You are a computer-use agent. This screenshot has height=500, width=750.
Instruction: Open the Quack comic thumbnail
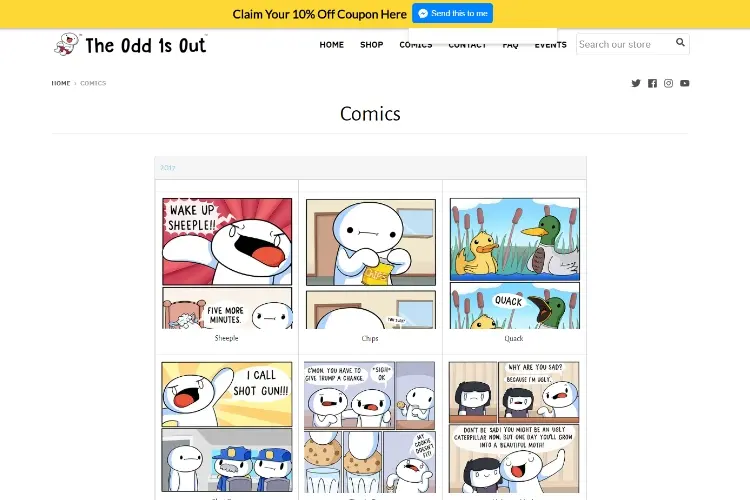click(515, 264)
